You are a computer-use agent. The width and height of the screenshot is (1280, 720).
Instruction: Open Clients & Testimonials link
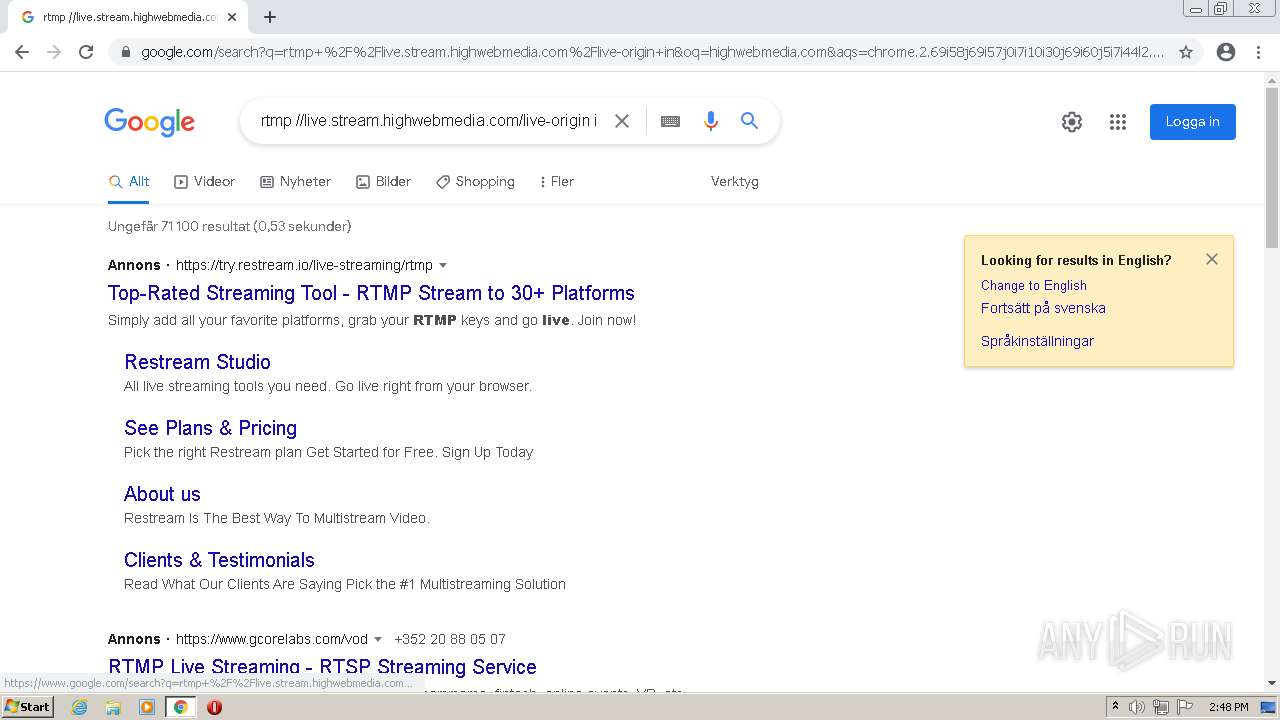(x=219, y=560)
